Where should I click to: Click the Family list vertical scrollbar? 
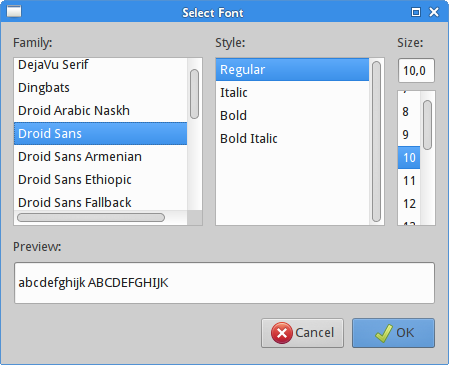195,94
